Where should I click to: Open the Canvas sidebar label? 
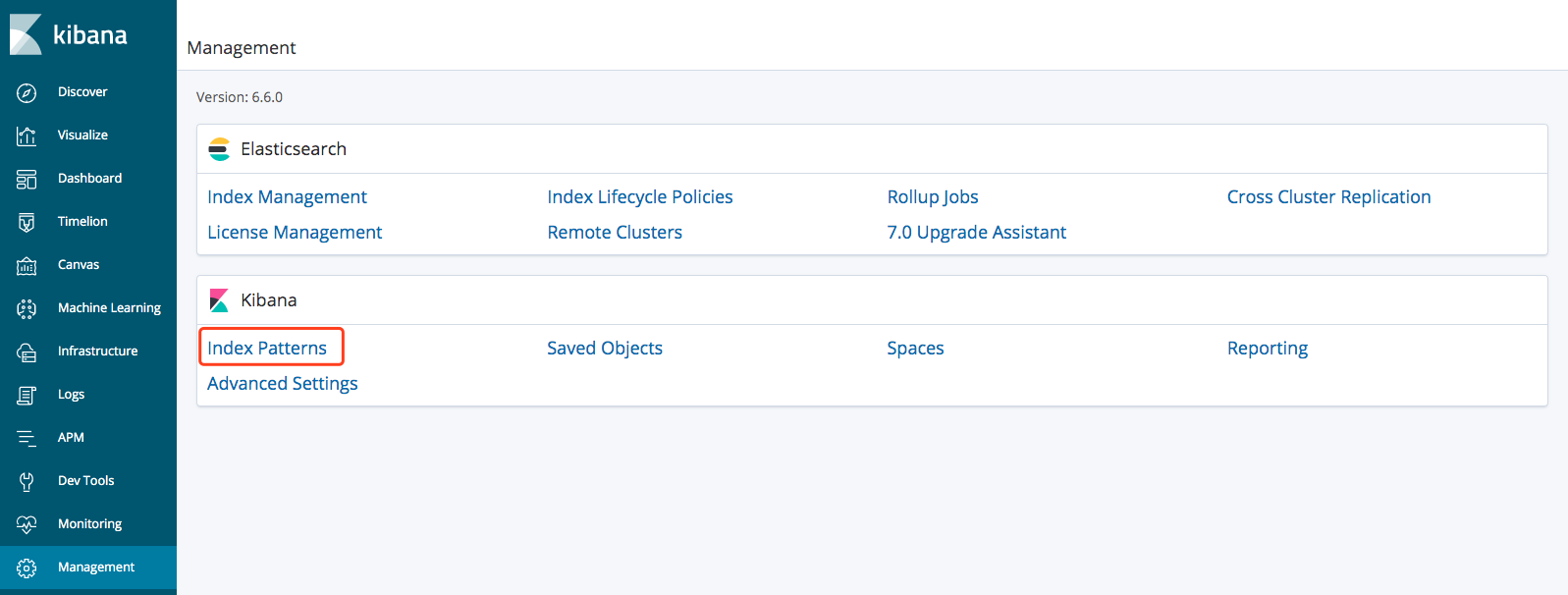pos(79,265)
